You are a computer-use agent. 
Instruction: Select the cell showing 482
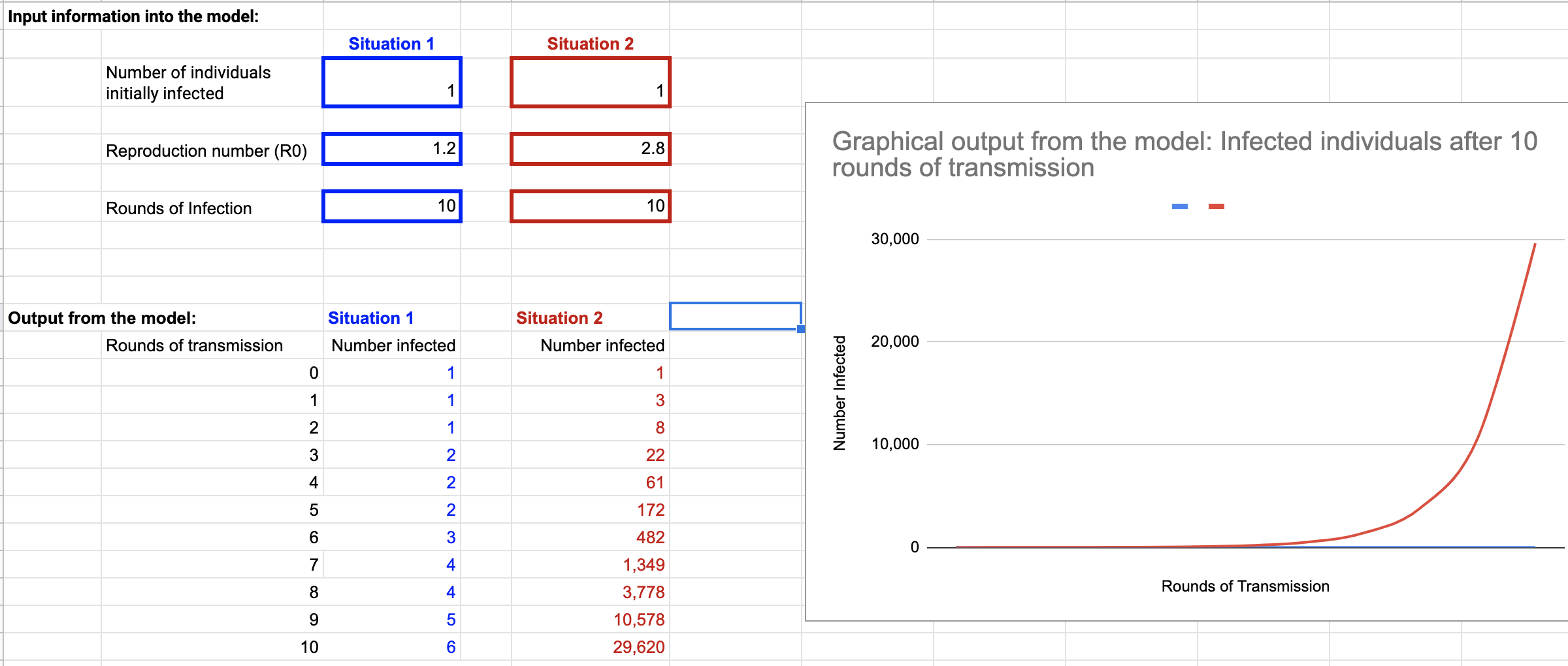coord(591,537)
